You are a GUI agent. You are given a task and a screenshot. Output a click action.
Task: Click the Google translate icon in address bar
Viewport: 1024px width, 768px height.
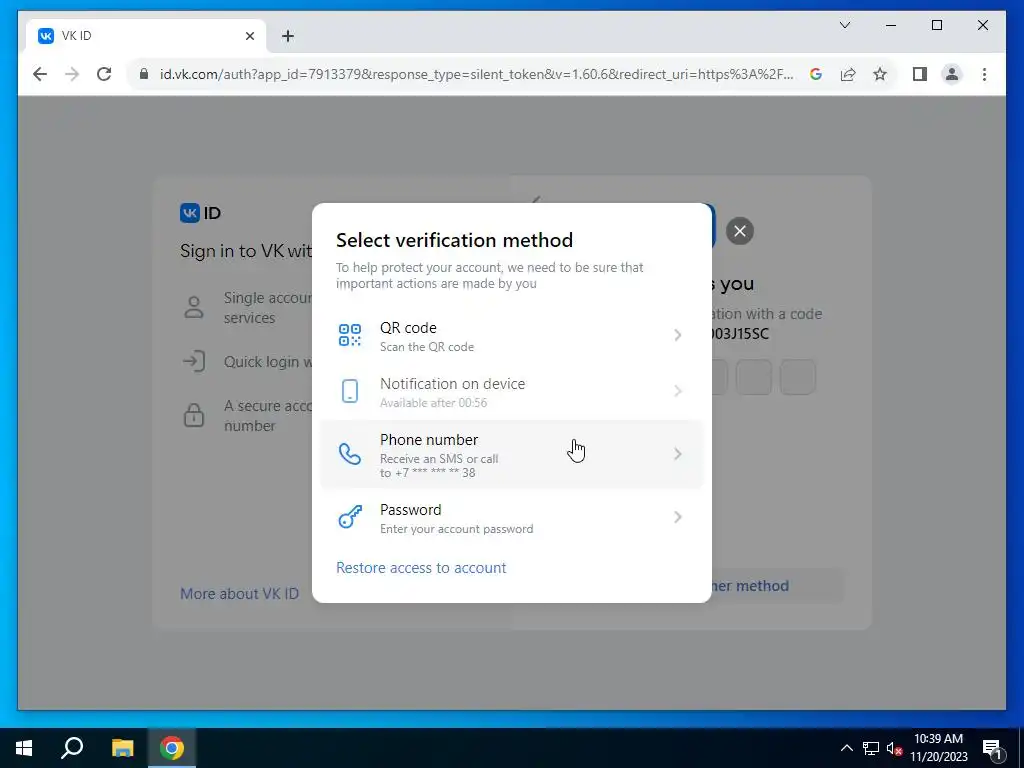coord(816,74)
